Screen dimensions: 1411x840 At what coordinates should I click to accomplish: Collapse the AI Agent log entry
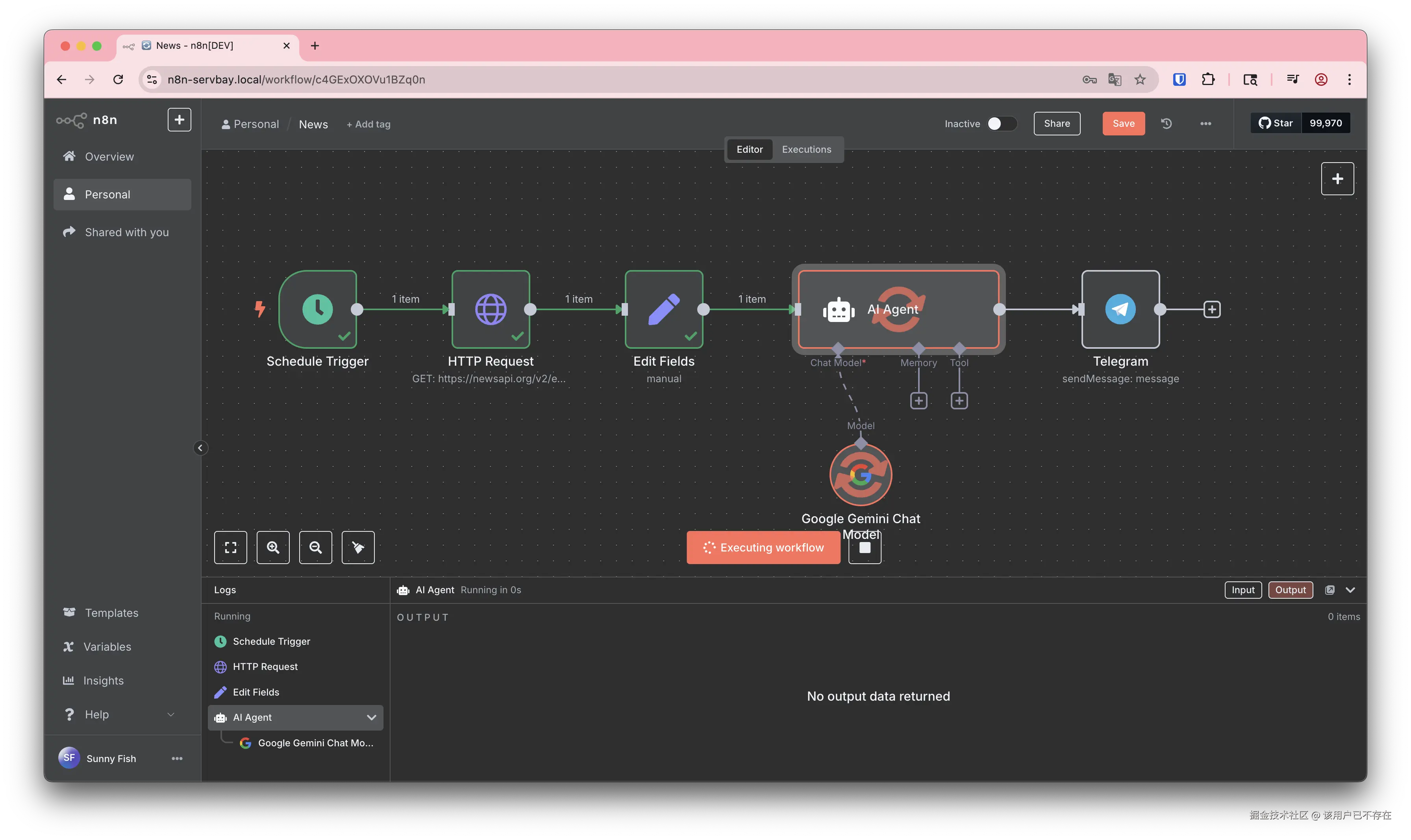pos(371,717)
